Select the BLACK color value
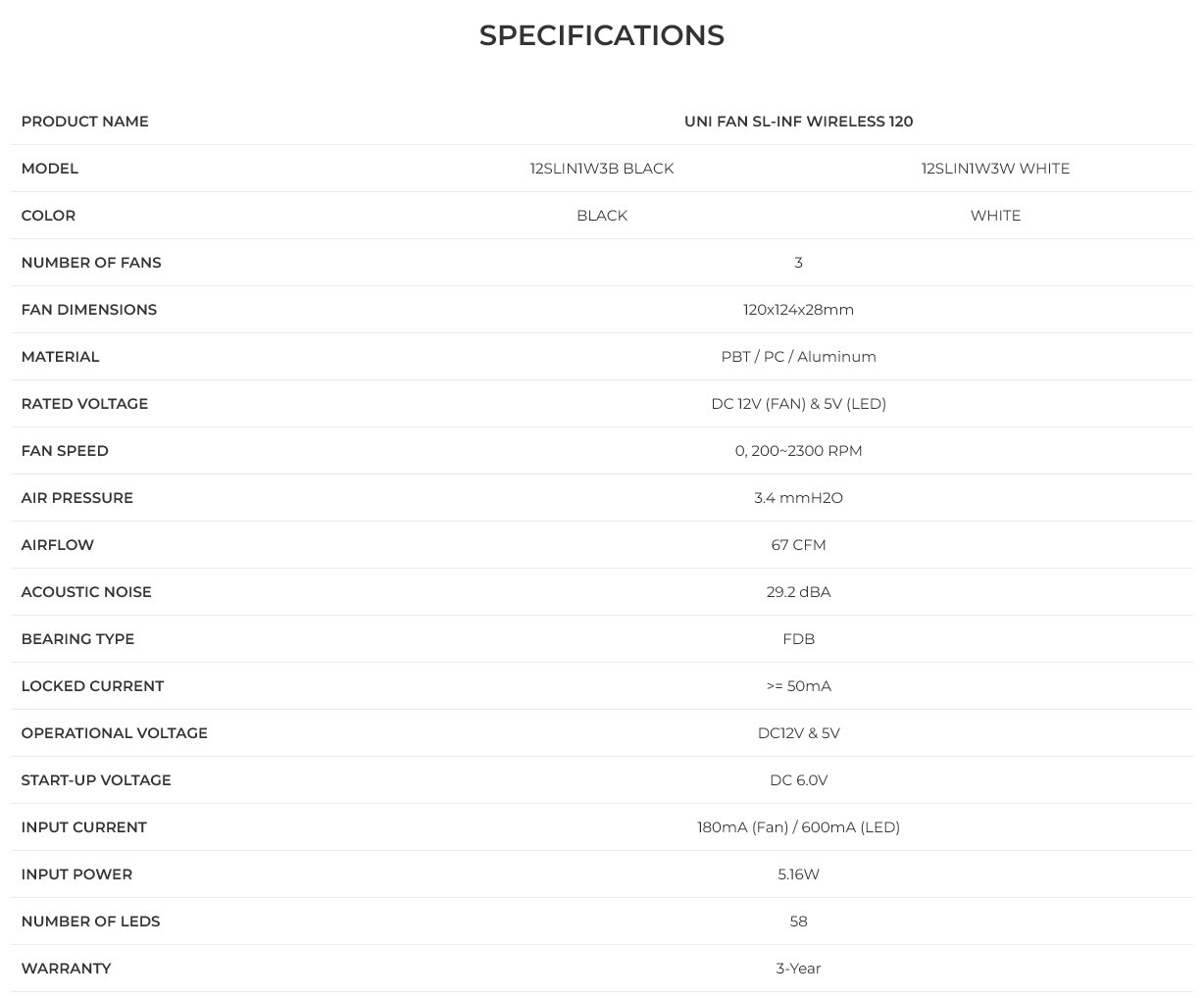Viewport: 1204px width, 998px height. (x=602, y=216)
